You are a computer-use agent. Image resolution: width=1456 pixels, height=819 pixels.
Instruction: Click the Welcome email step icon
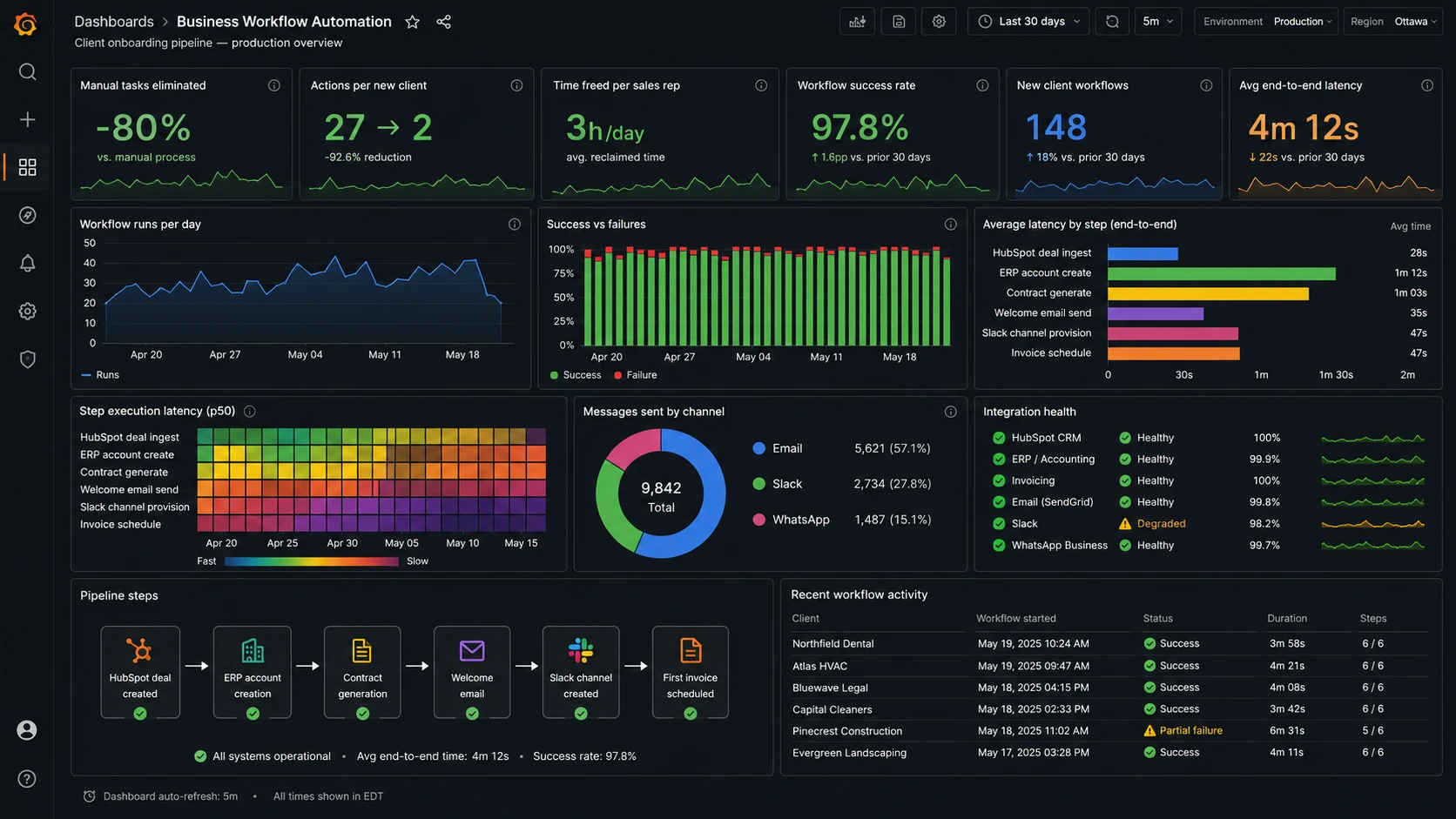pyautogui.click(x=472, y=650)
